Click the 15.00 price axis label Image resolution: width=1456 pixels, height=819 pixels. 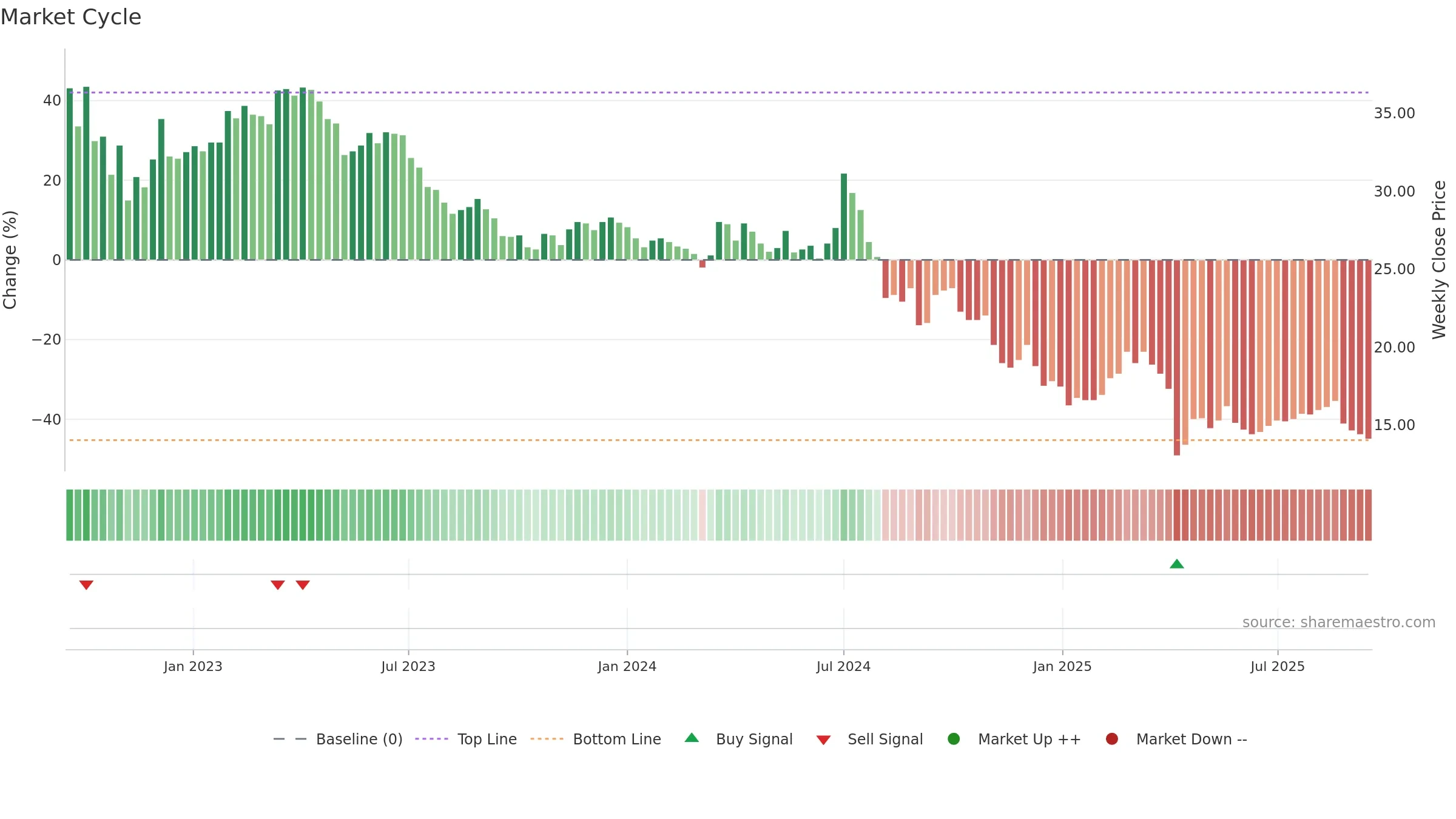coord(1394,425)
